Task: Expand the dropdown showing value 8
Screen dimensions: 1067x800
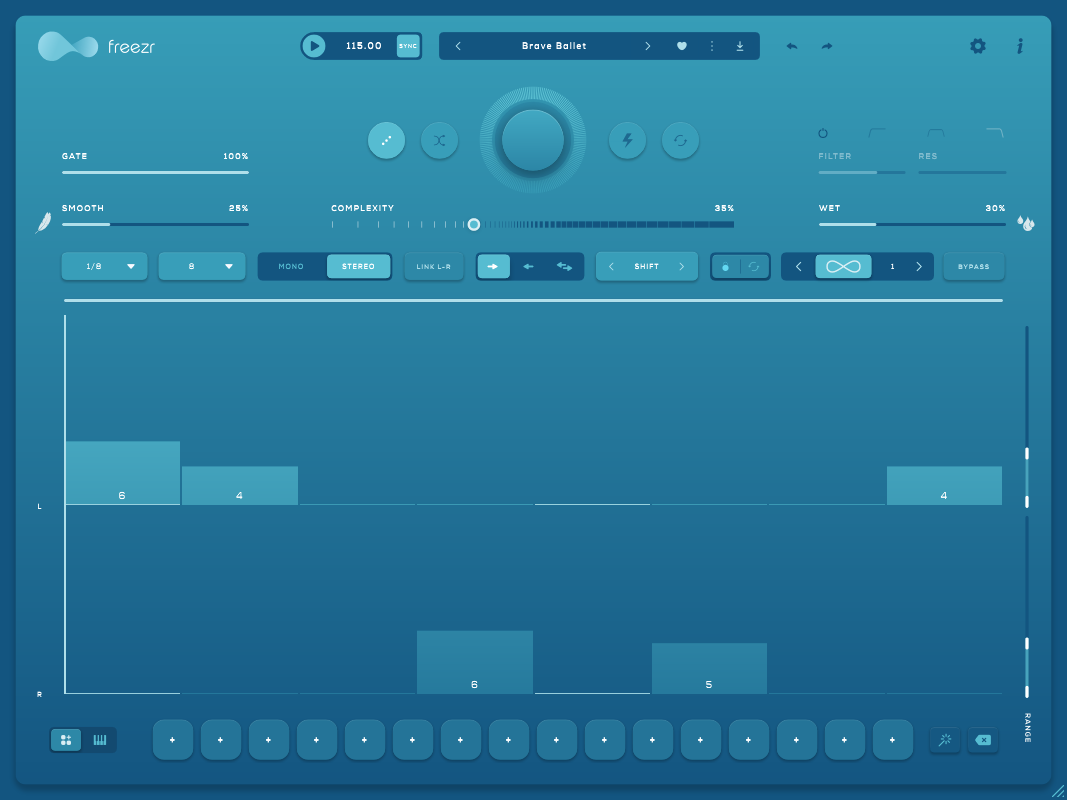Action: pyautogui.click(x=201, y=267)
